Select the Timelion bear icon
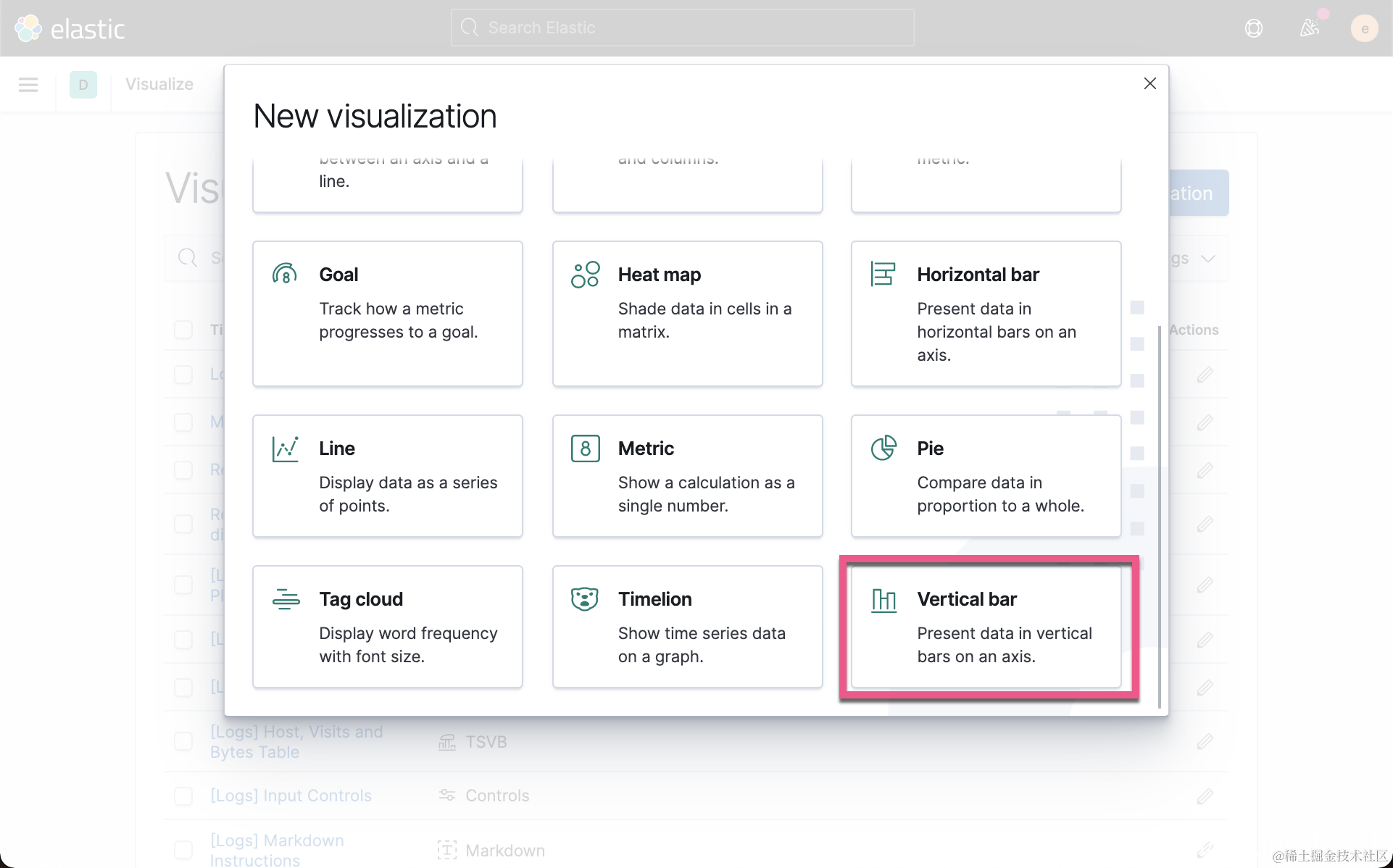 coord(584,599)
